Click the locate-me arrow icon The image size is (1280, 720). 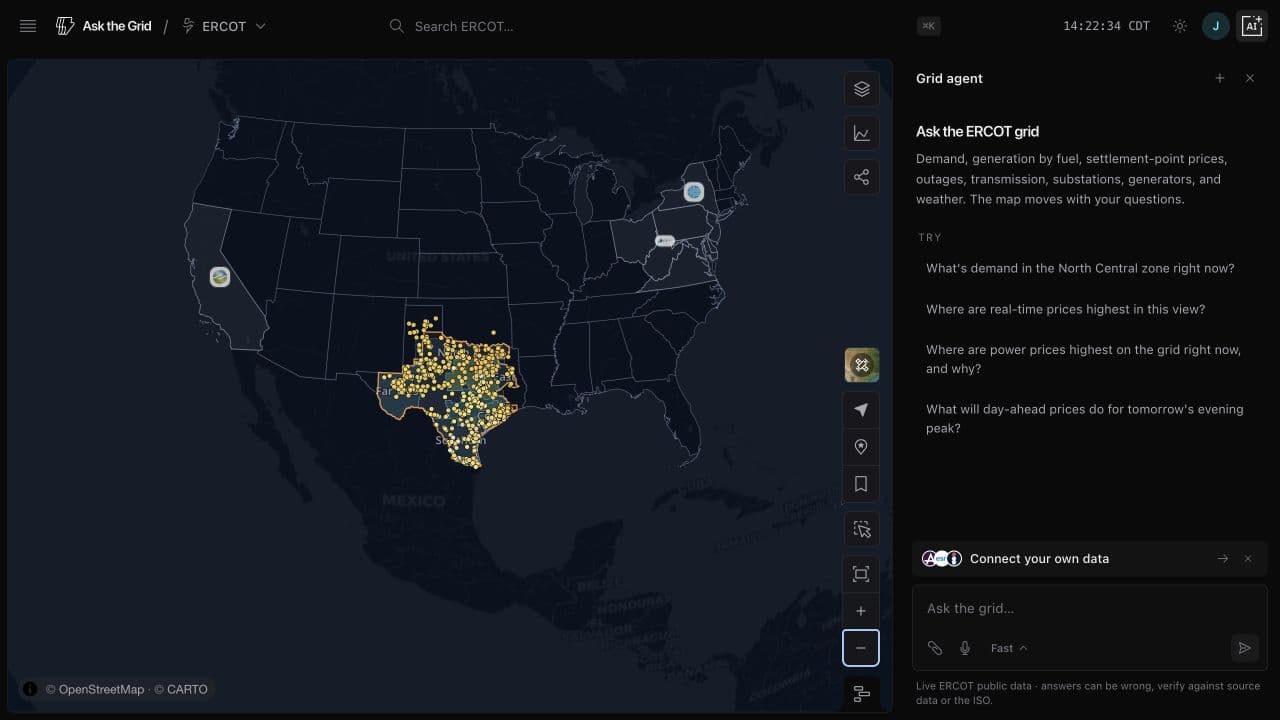click(861, 410)
